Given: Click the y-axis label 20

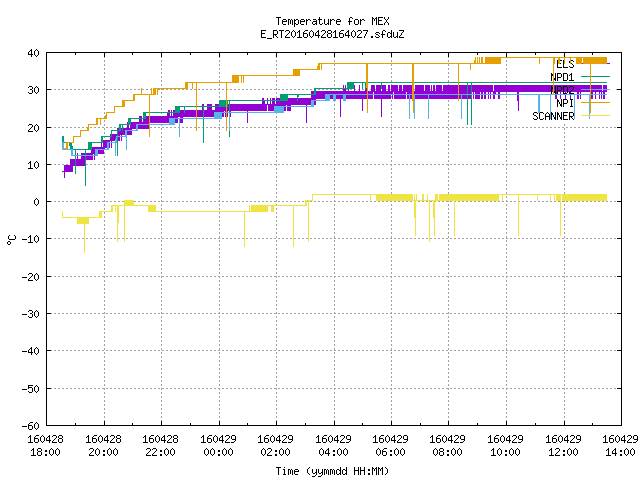Looking at the screenshot, I should tap(33, 128).
